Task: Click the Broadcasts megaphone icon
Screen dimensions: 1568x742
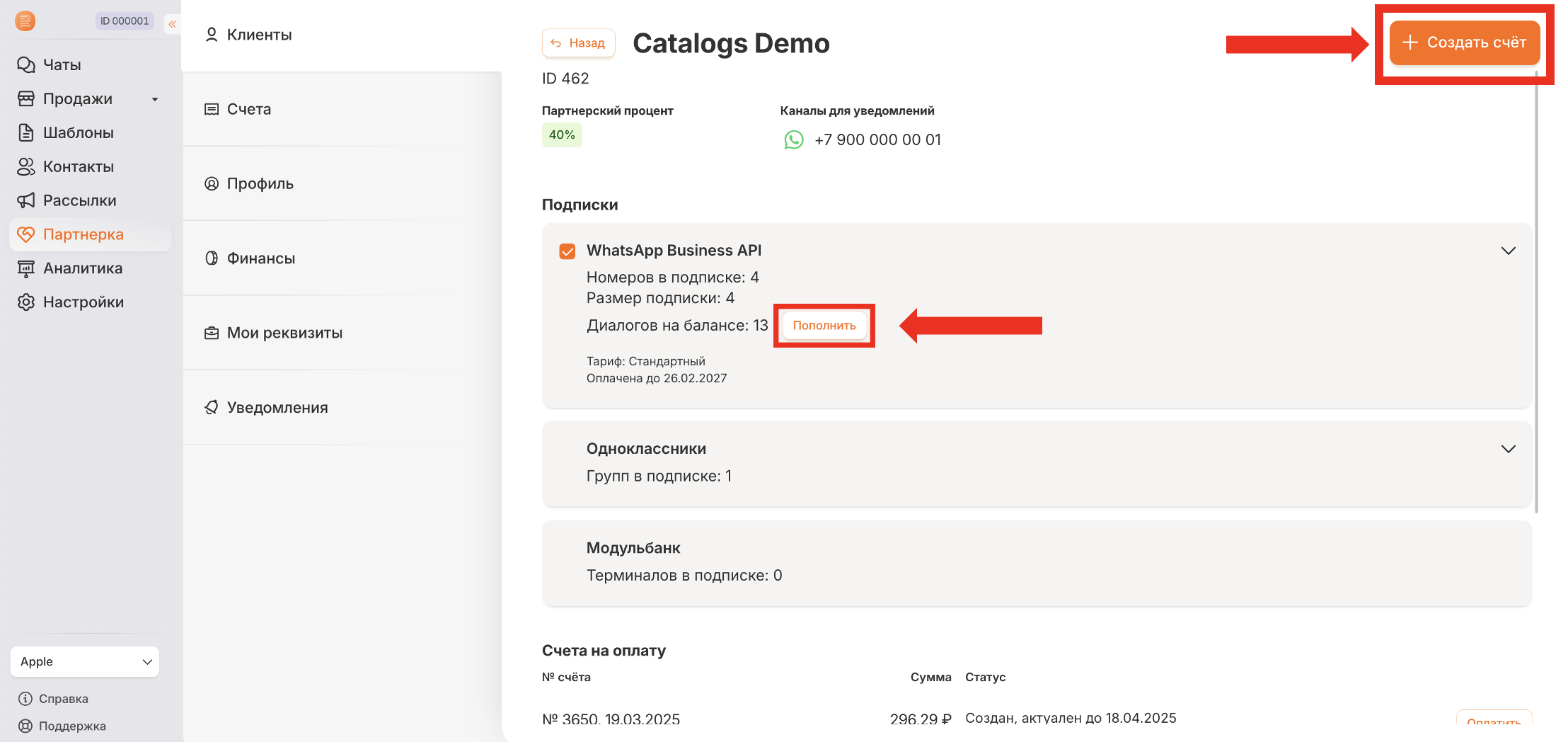Action: click(x=26, y=200)
